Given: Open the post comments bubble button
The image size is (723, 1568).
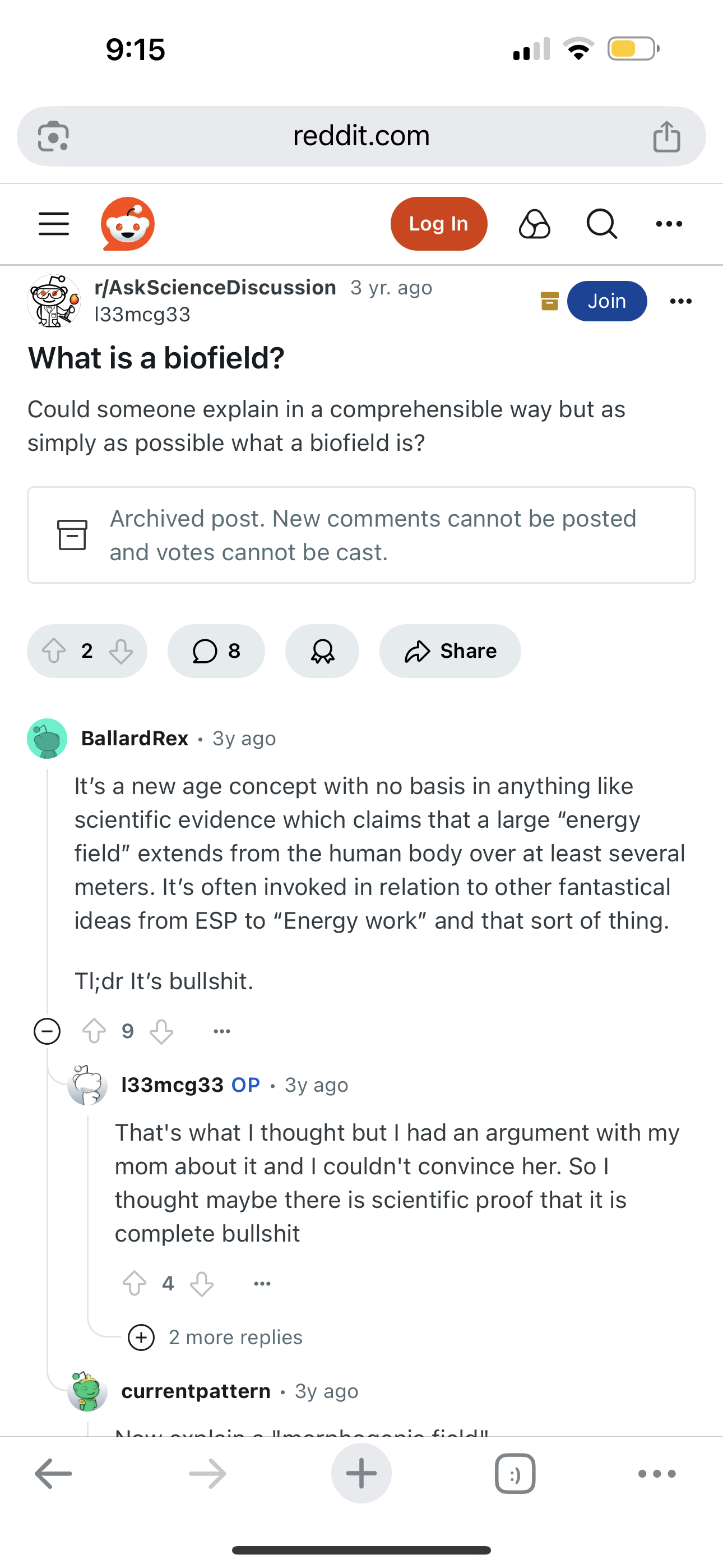Looking at the screenshot, I should tap(216, 651).
